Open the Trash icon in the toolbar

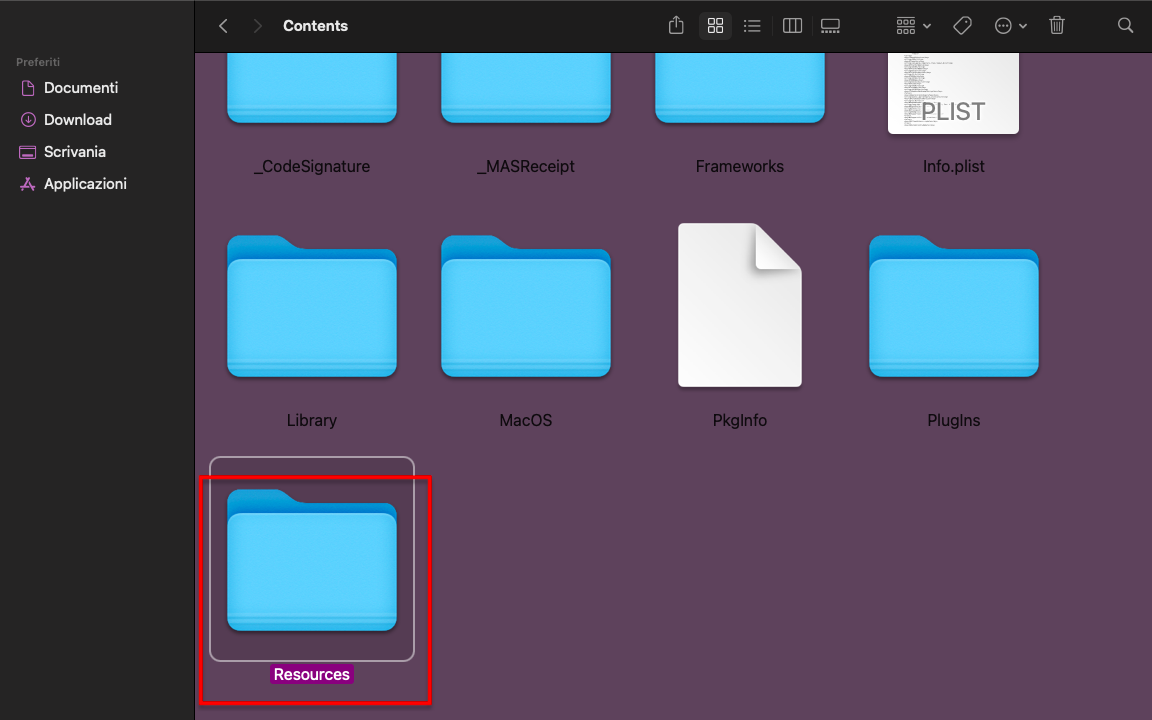1057,25
